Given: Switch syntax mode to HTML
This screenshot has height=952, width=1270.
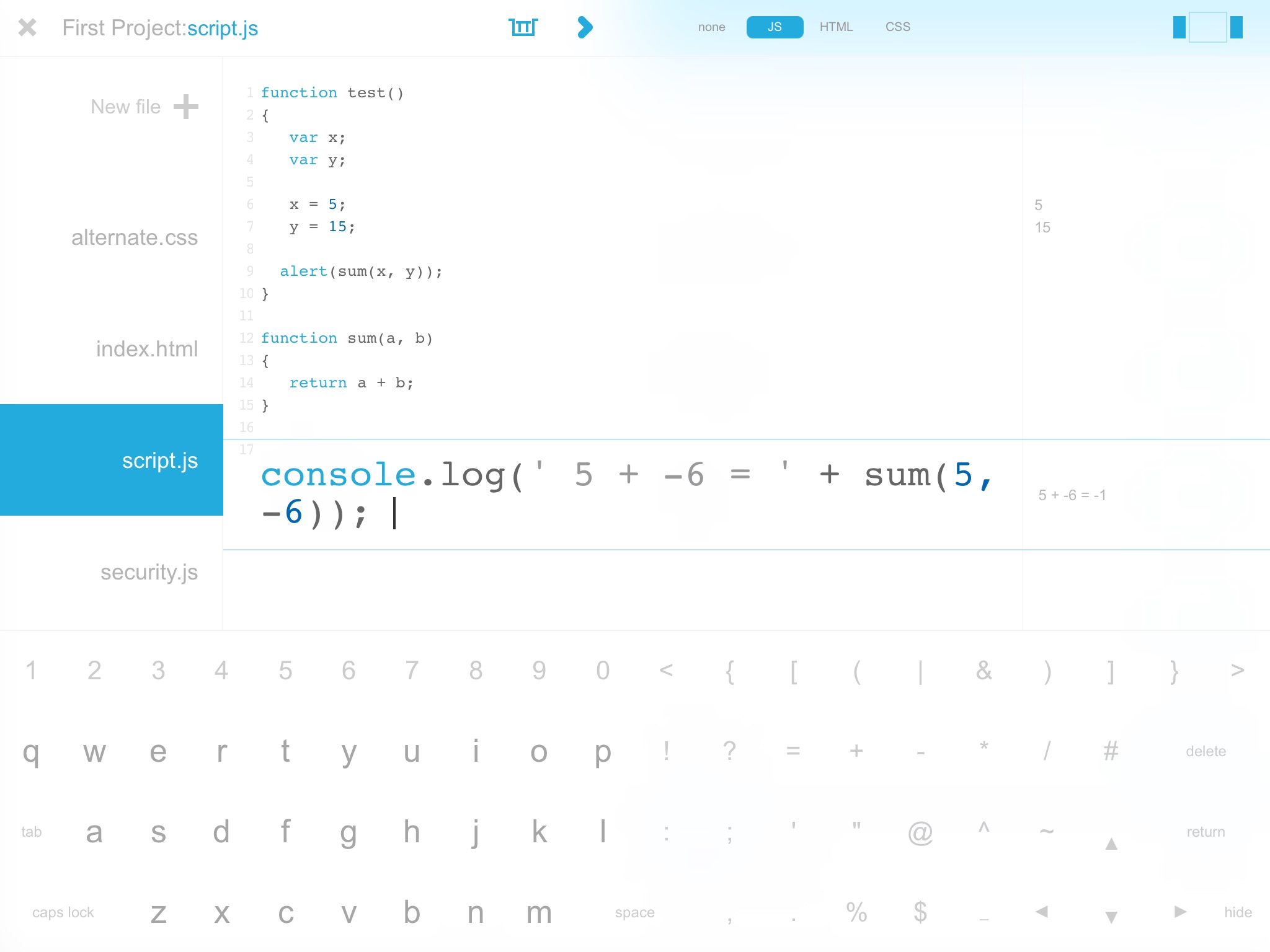Looking at the screenshot, I should click(x=836, y=27).
